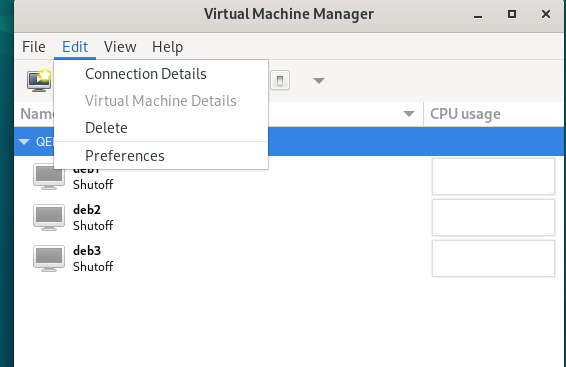
Task: Open the View menu
Action: tap(120, 47)
